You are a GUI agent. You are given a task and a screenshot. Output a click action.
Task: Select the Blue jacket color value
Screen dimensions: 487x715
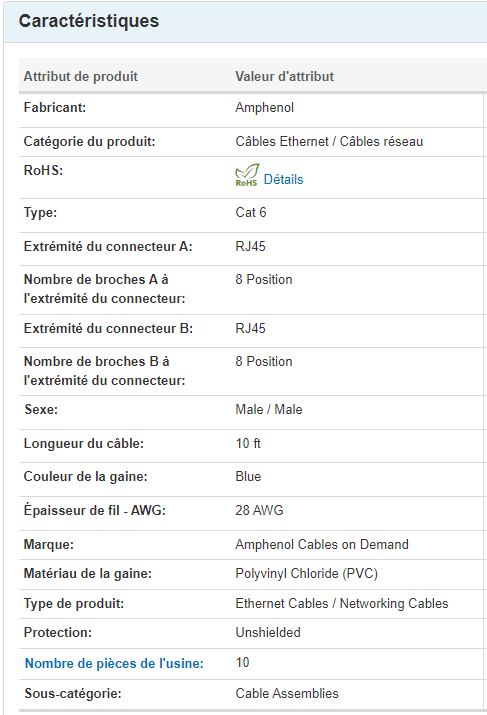(248, 477)
